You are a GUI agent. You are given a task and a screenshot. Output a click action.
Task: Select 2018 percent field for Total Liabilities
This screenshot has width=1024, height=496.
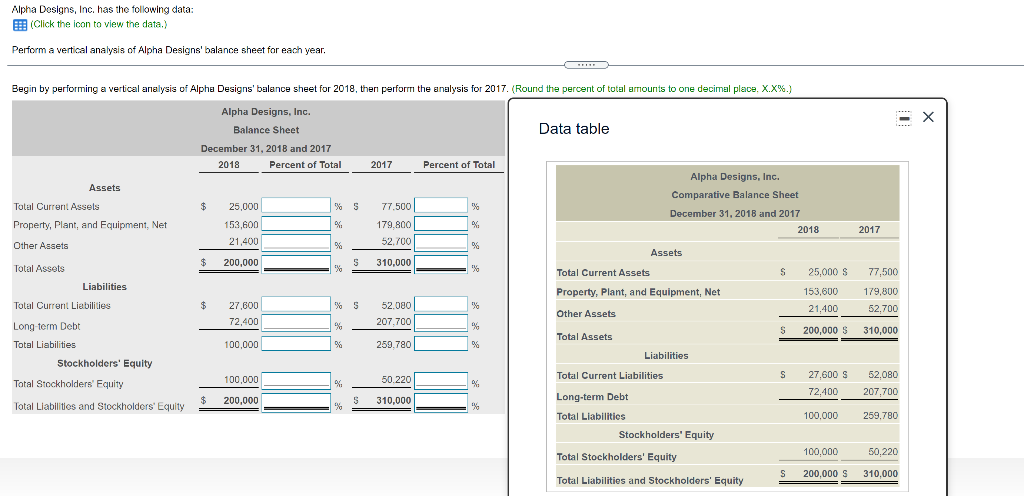coord(296,344)
